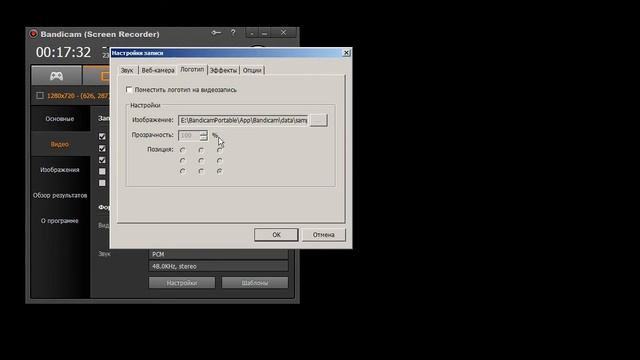Viewport: 640px width, 360px height.
Task: Confirm the dialog with OK
Action: (276, 235)
